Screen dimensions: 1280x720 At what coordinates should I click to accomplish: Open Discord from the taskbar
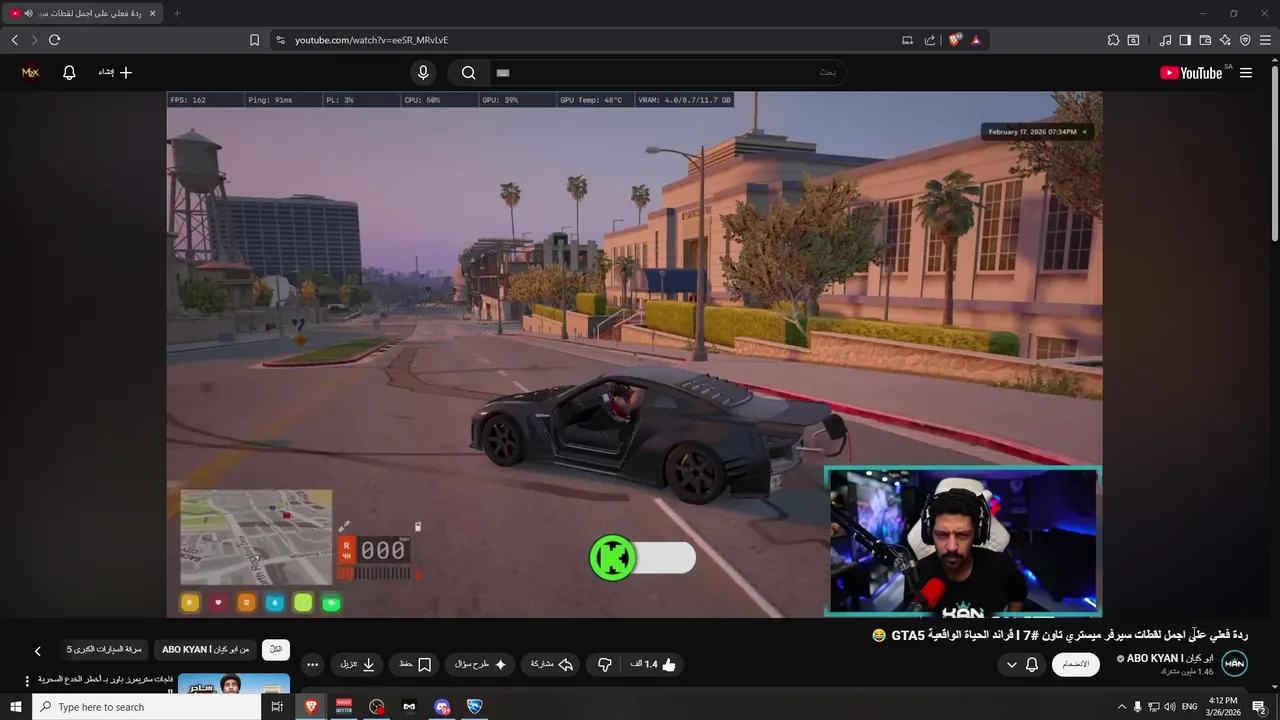[x=442, y=707]
